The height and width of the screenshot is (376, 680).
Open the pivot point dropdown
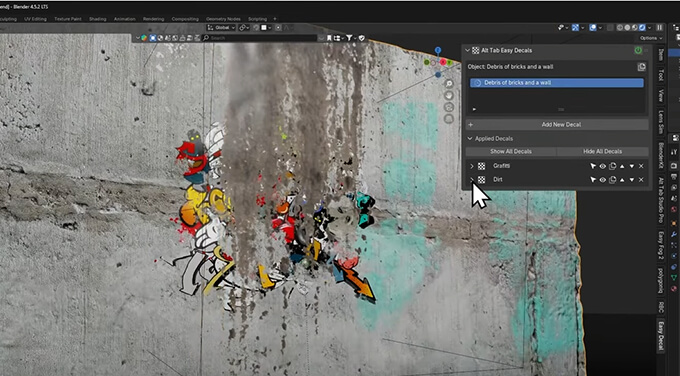pyautogui.click(x=244, y=27)
